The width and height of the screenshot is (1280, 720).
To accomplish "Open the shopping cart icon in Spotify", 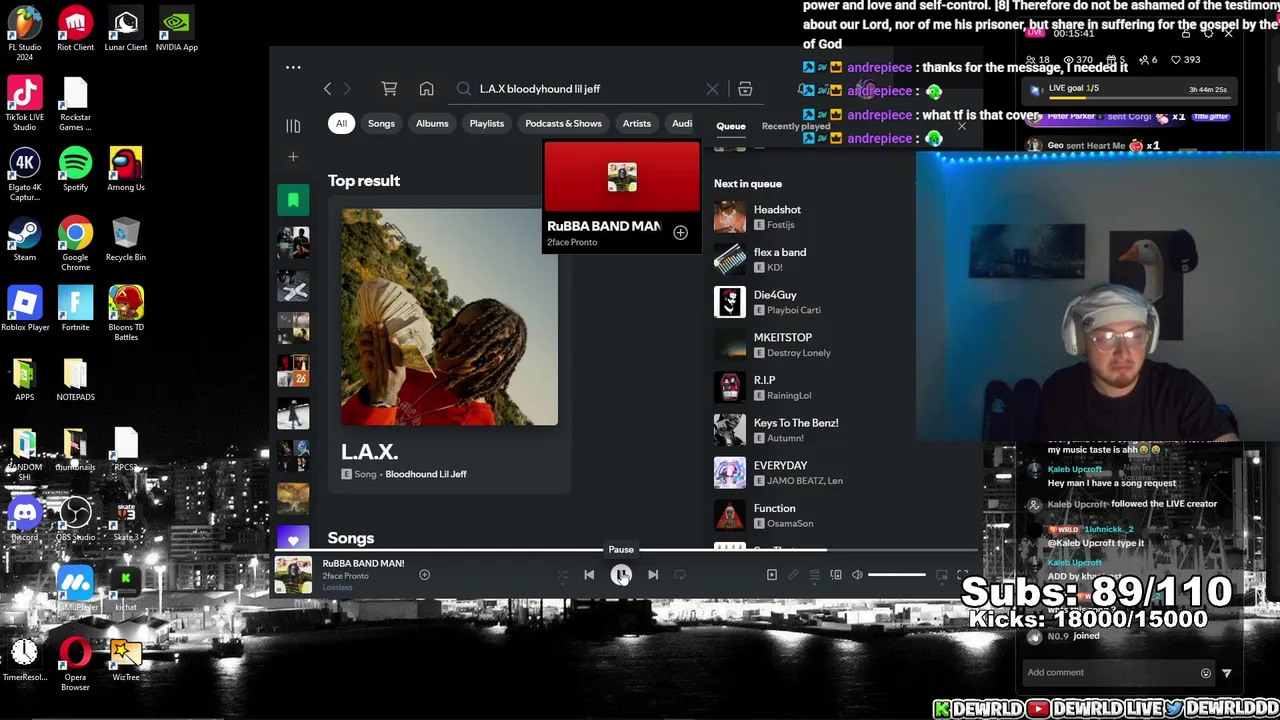I will [389, 89].
